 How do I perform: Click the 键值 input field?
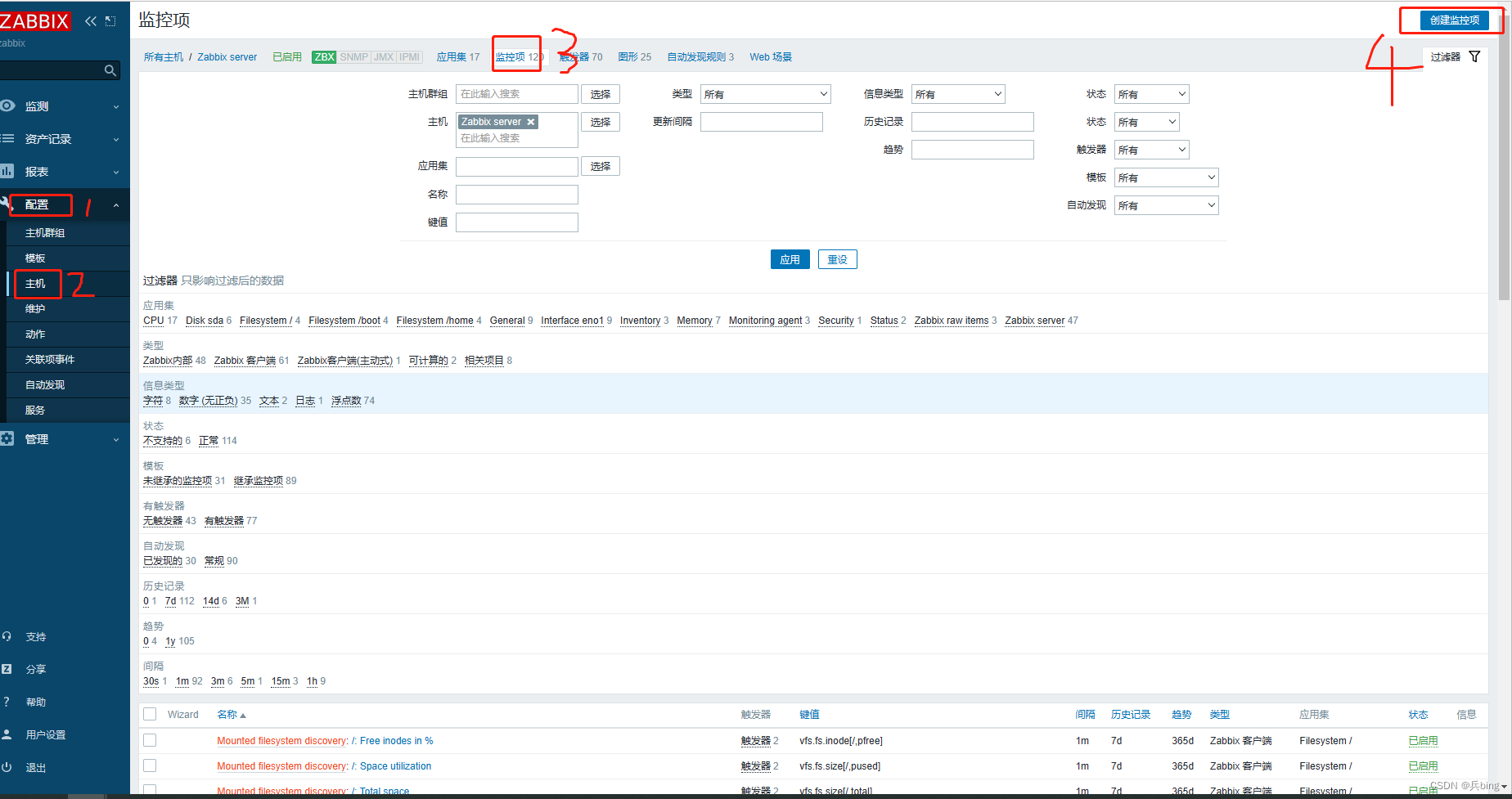click(517, 222)
